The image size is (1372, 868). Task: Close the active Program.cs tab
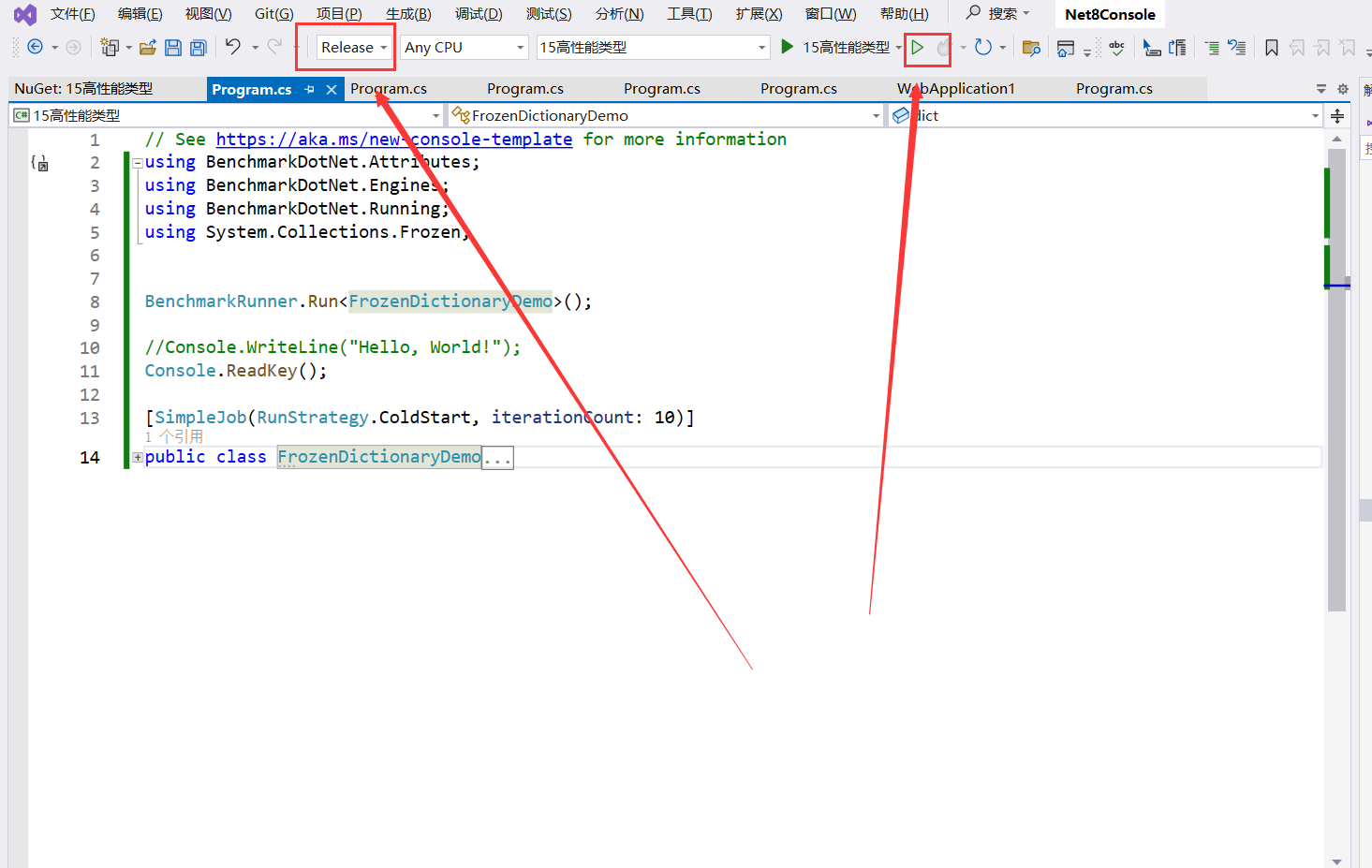click(331, 90)
